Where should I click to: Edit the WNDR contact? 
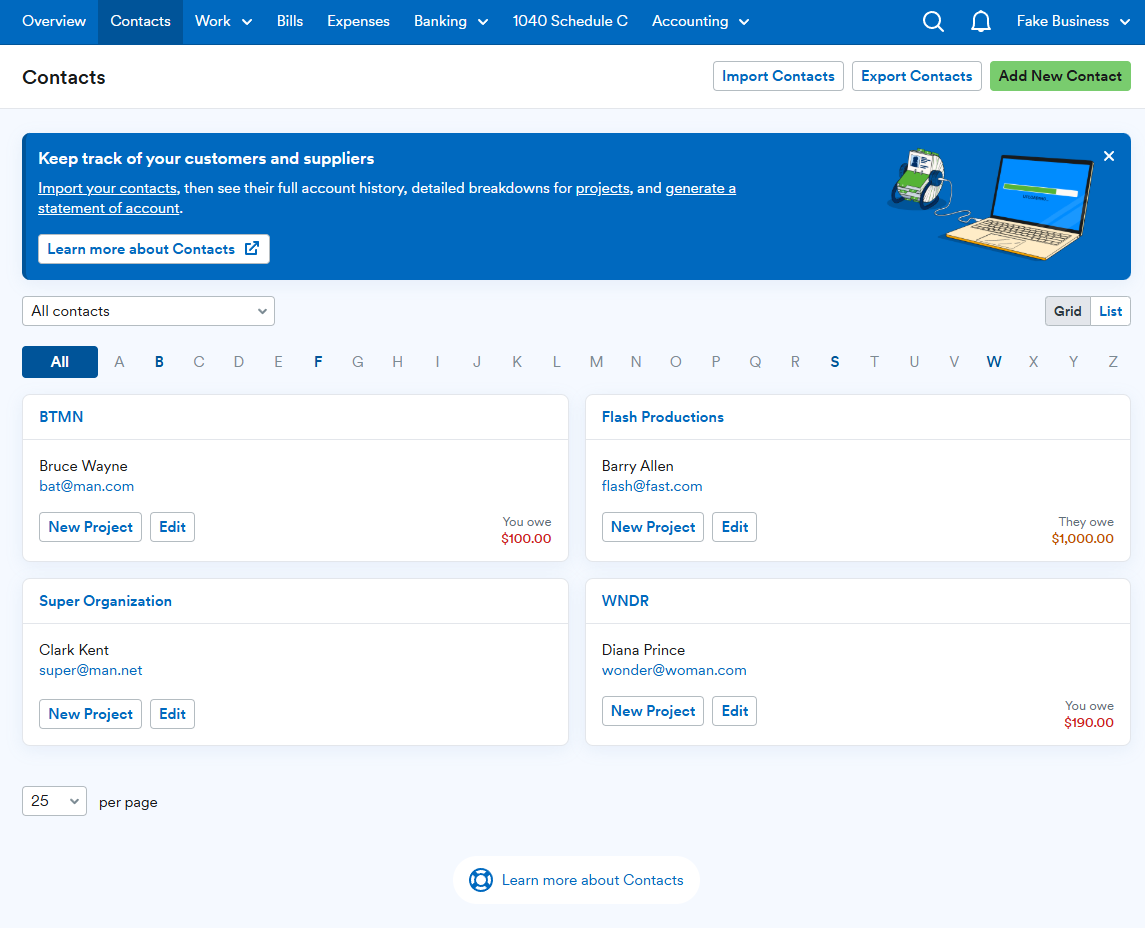click(x=734, y=711)
